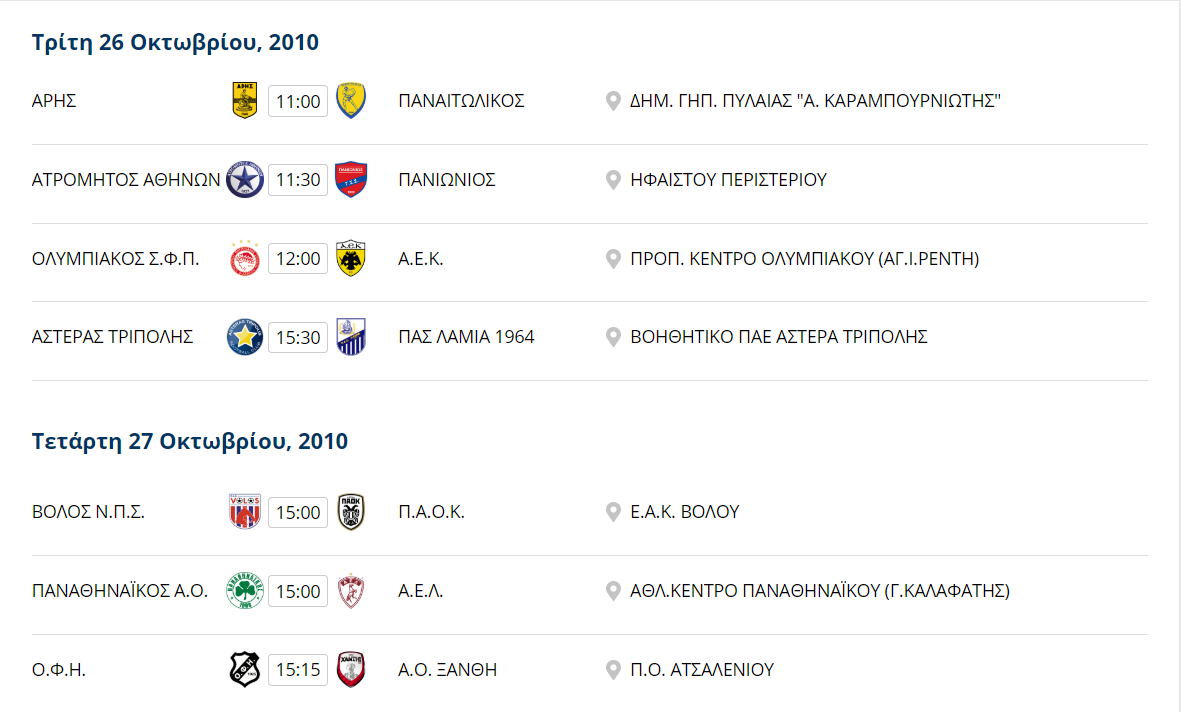Click the ΑΣΤΕΡΑΣ ΤΡΙΠΟΛΗΣ star crest
1181x712 pixels.
pyautogui.click(x=245, y=337)
